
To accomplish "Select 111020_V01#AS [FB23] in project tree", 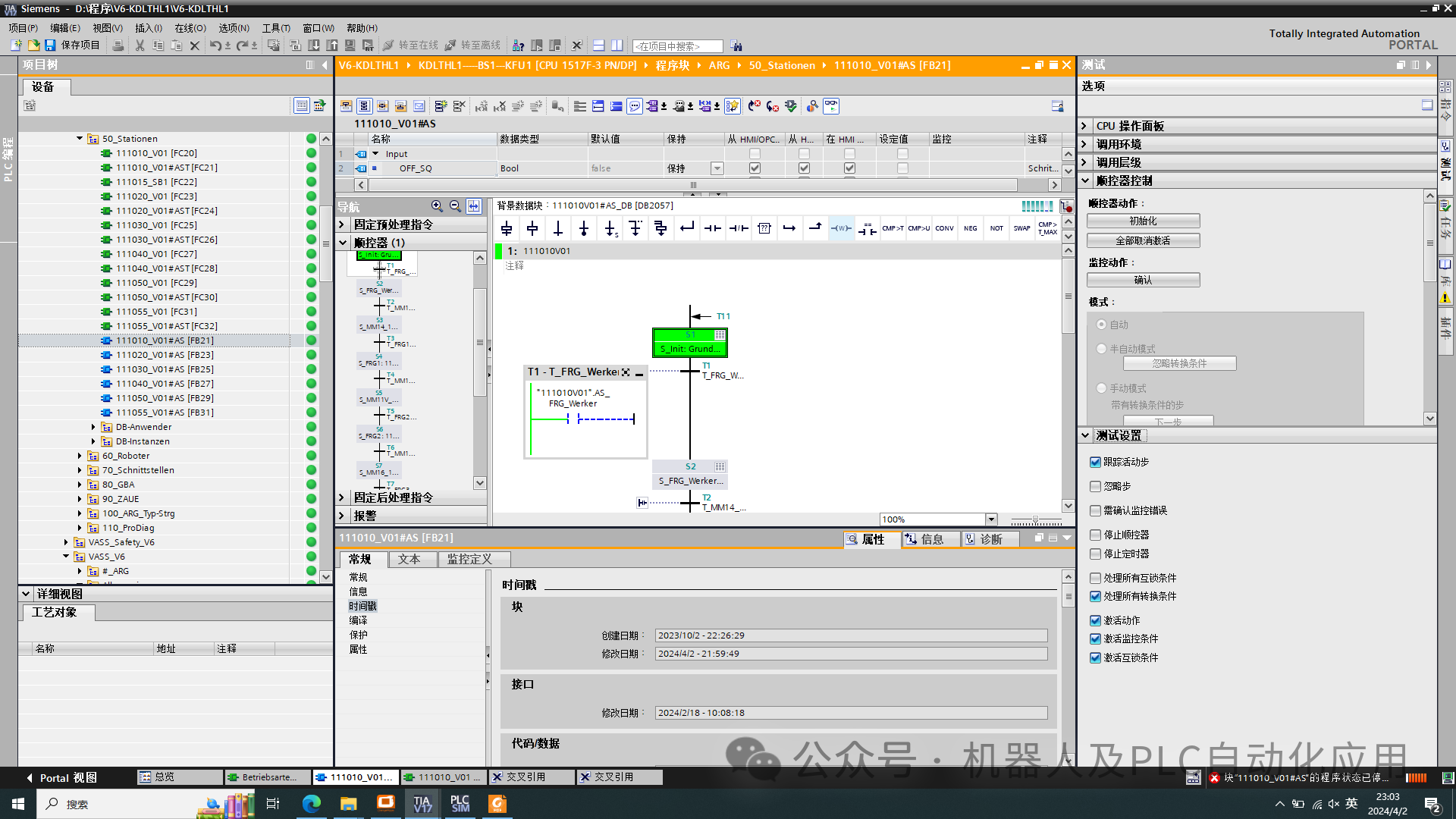I will pos(165,355).
